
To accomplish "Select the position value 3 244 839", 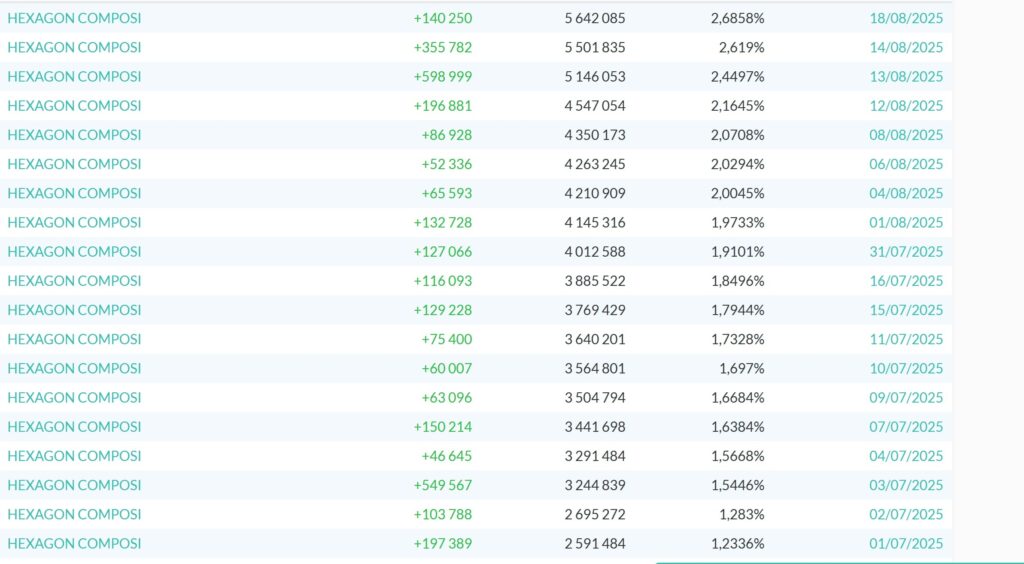I will tap(595, 485).
